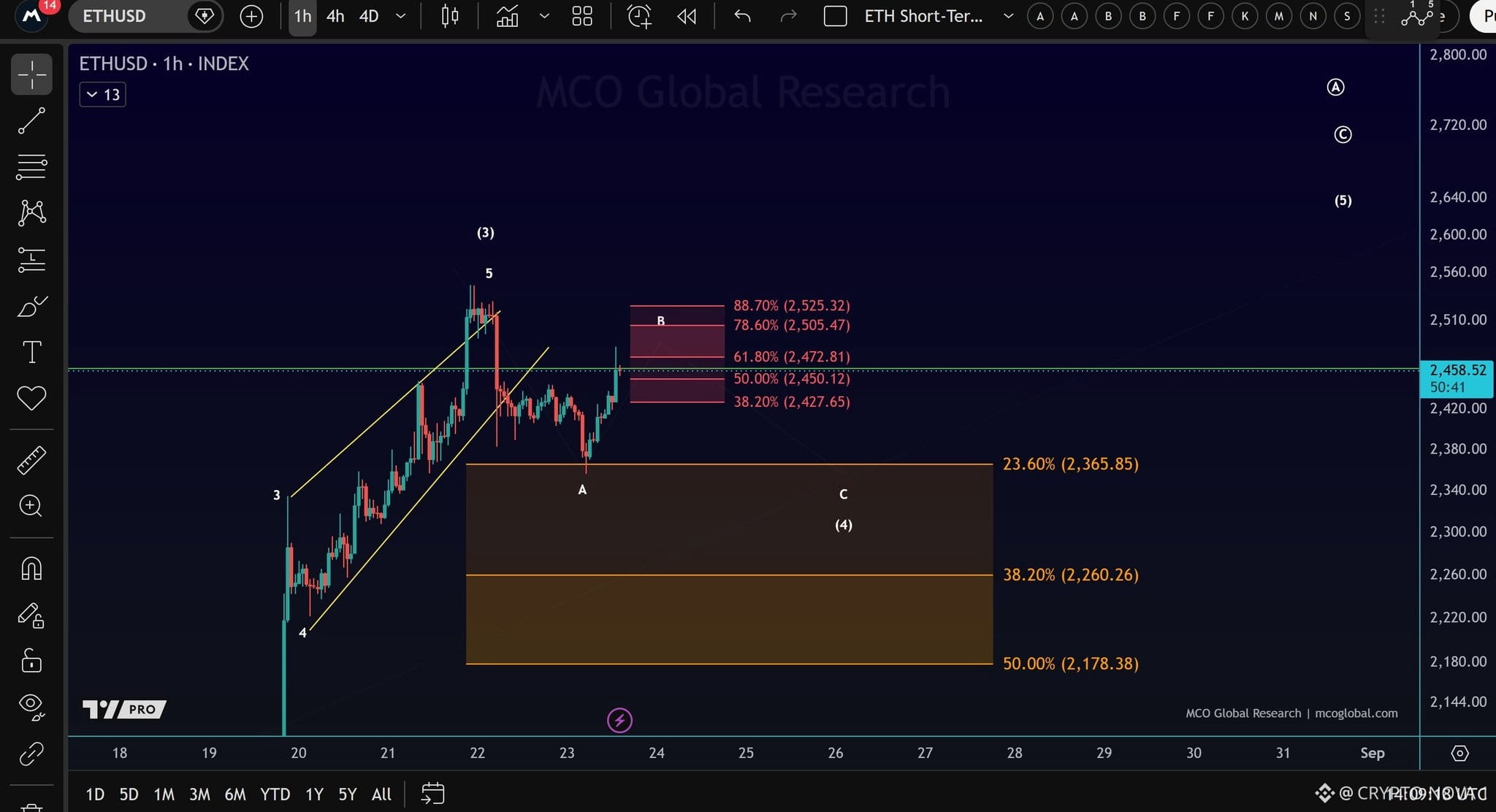Screen dimensions: 1496x812
Task: Select the Text annotation tool
Action: pyautogui.click(x=31, y=352)
